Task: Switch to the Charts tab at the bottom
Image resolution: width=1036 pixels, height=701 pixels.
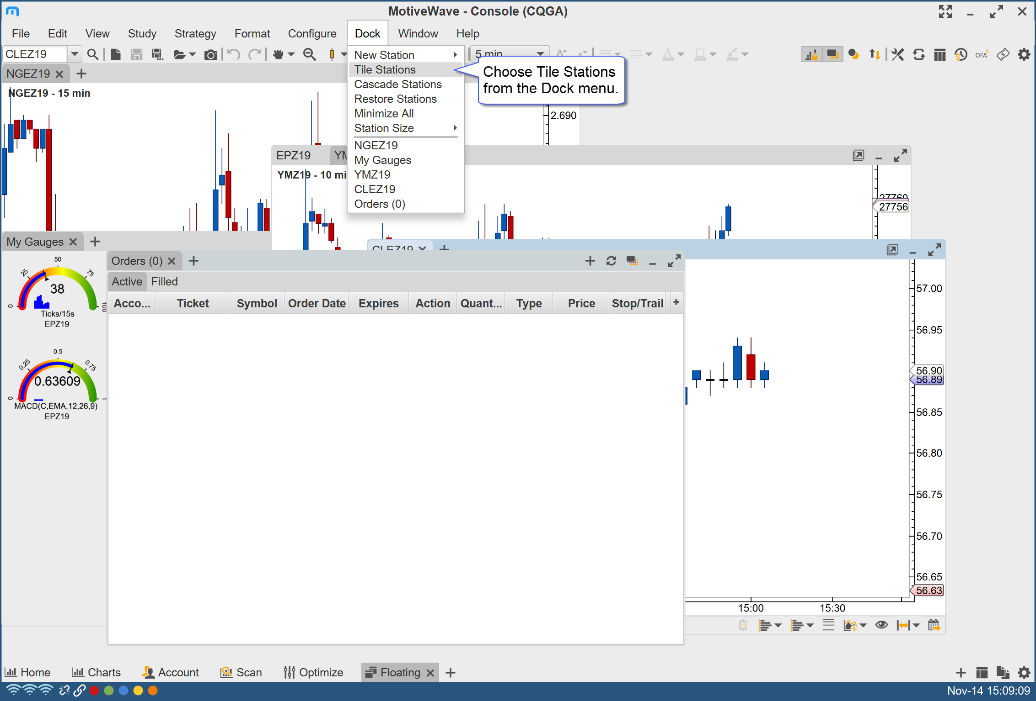Action: click(x=96, y=672)
